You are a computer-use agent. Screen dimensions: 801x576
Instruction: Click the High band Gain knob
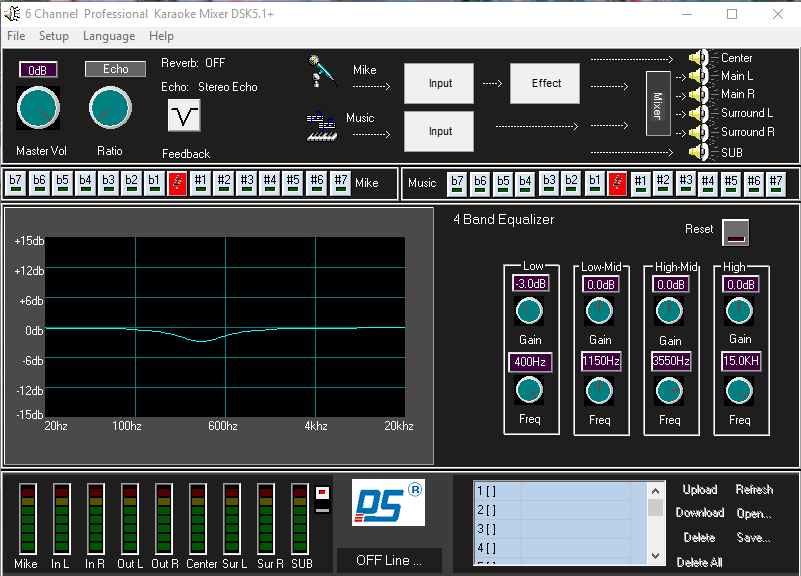point(739,310)
